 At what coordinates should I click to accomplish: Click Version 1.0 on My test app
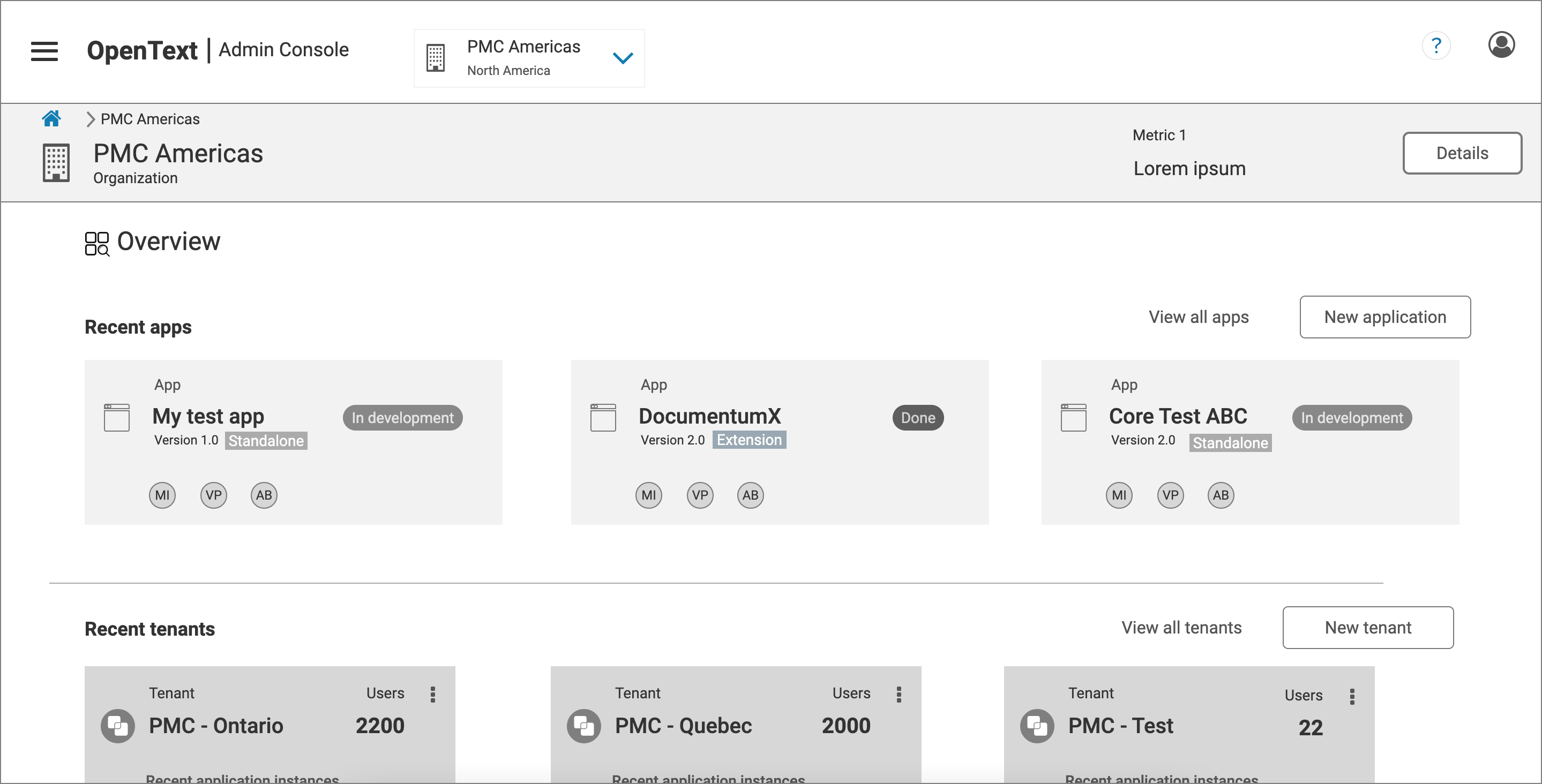point(186,440)
